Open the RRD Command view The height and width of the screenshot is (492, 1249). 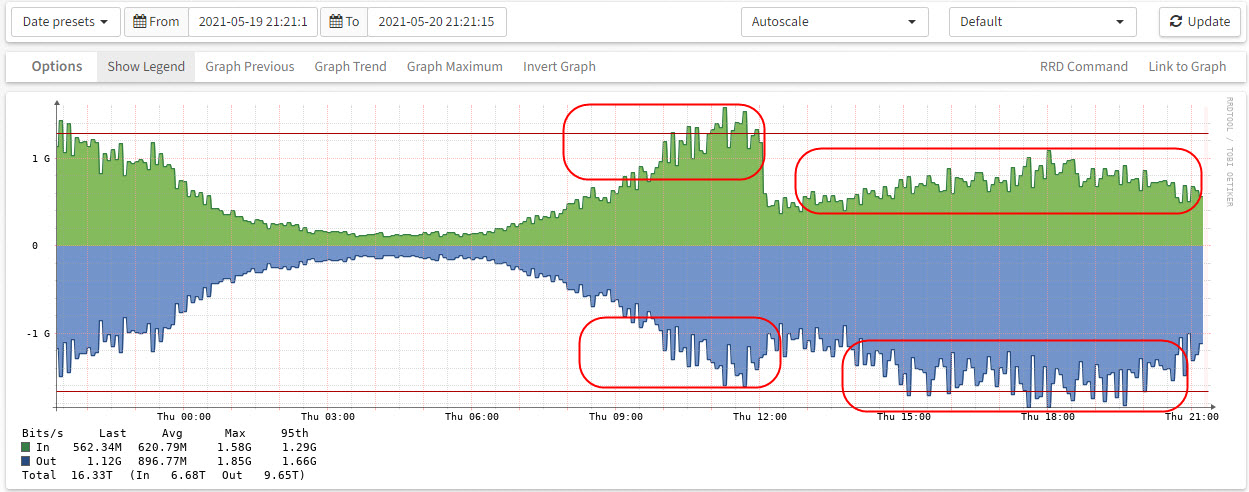[1083, 67]
